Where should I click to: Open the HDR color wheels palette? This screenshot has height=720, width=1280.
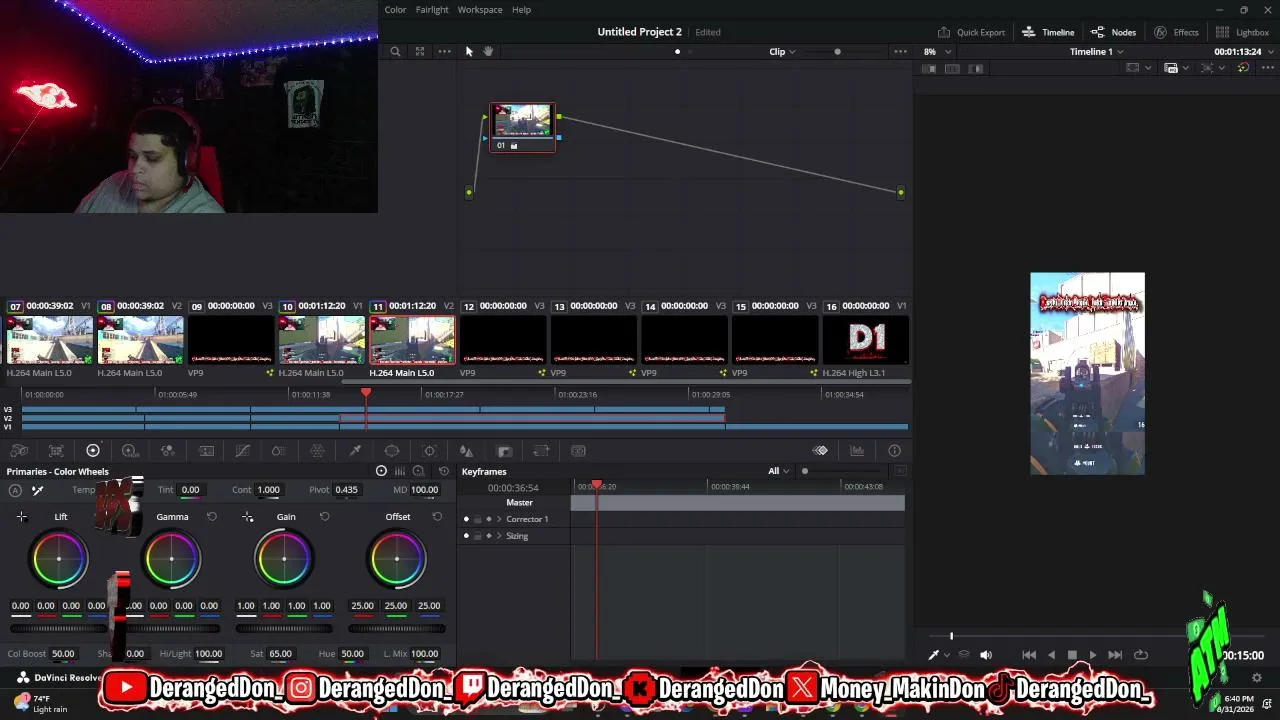[x=130, y=451]
